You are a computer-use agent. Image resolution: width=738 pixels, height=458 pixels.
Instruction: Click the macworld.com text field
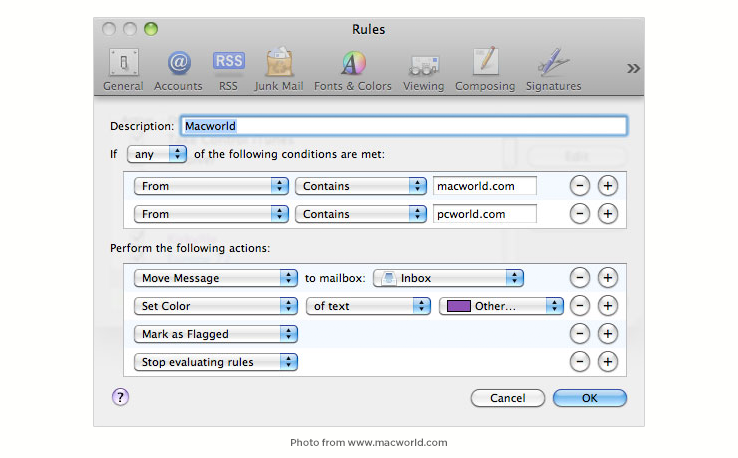point(484,186)
